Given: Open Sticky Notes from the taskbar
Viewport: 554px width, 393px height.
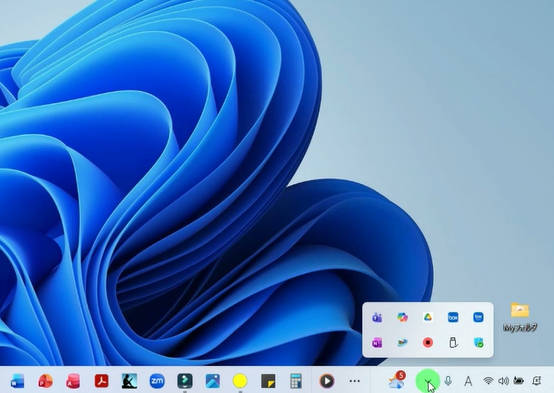Looking at the screenshot, I should [x=268, y=381].
